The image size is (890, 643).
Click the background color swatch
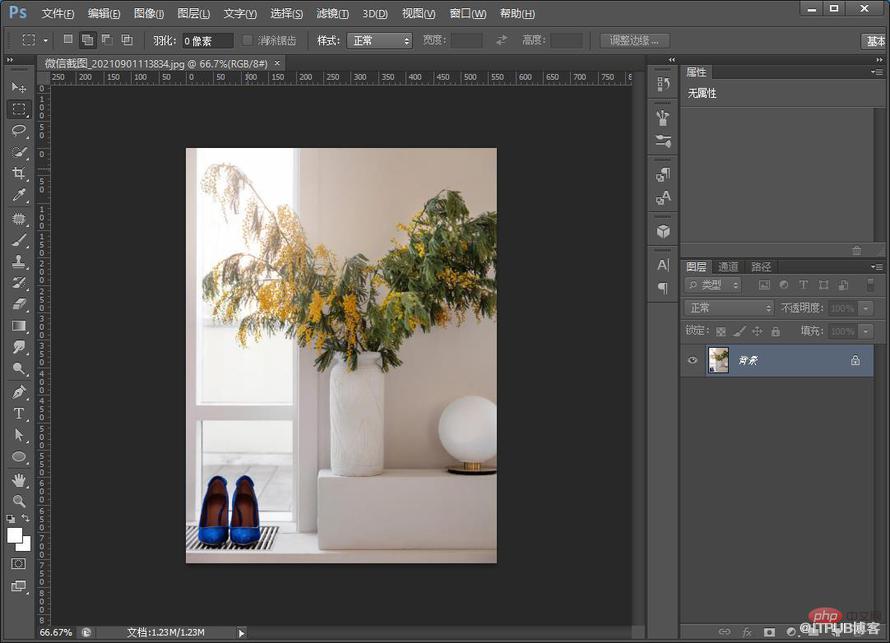point(24,546)
